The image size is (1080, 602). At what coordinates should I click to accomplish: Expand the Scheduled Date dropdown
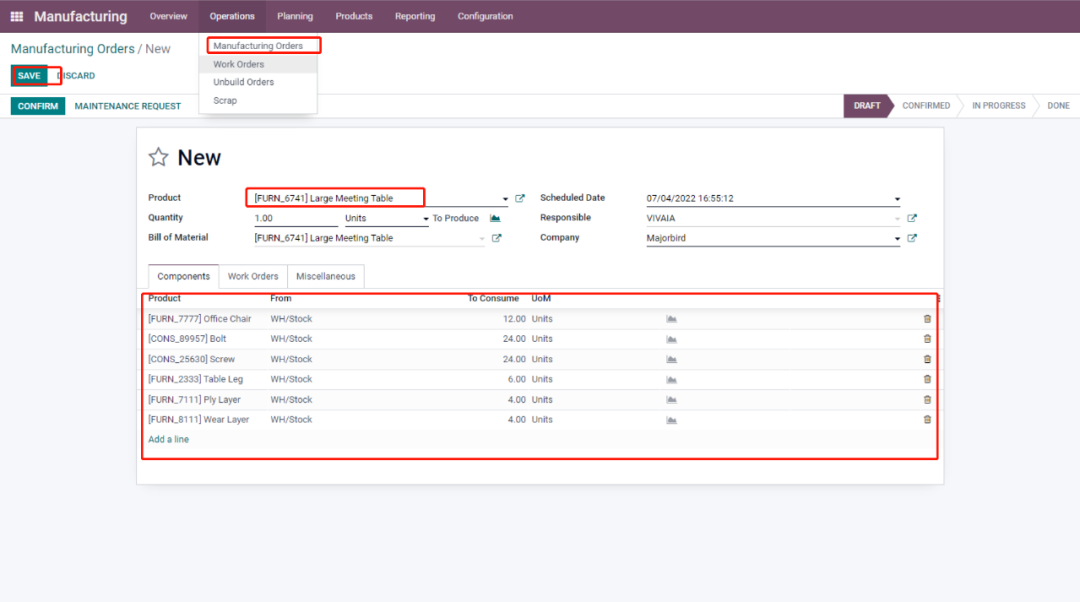pyautogui.click(x=897, y=199)
